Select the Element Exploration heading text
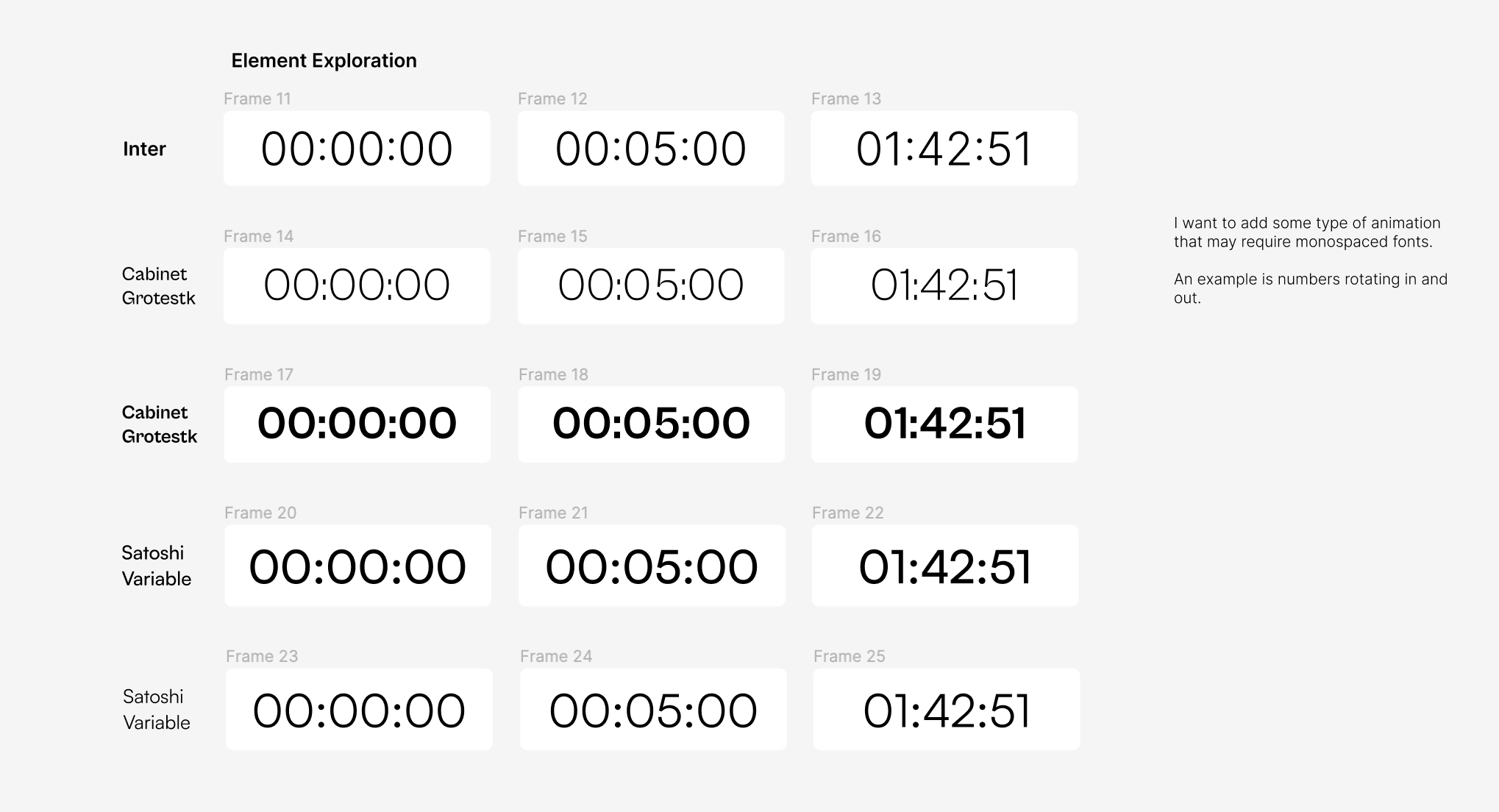This screenshot has width=1499, height=812. click(324, 60)
